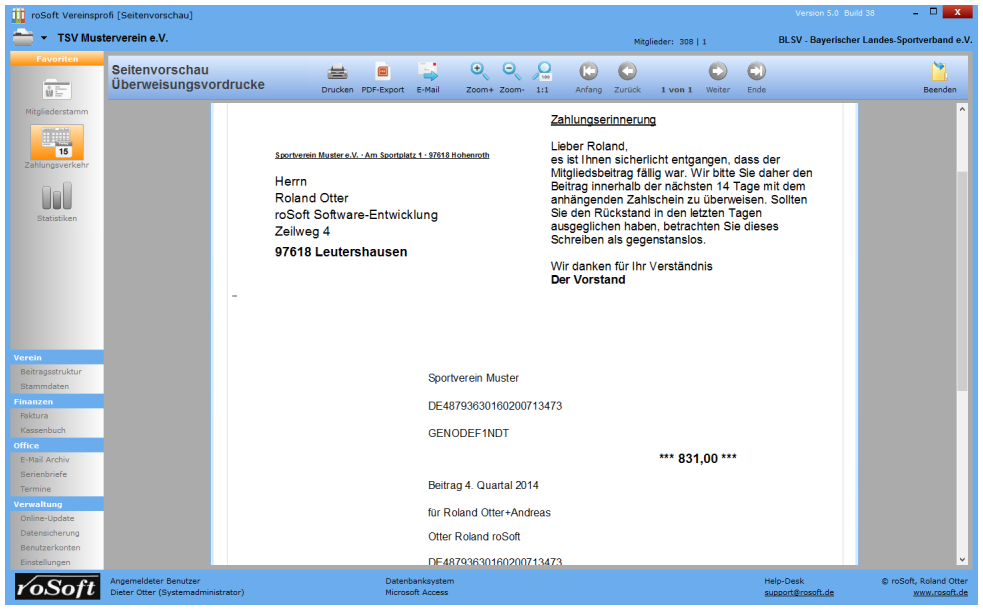Viewport: 983px width, 610px height.
Task: Collapse the Verein section header
Action: pyautogui.click(x=56, y=357)
